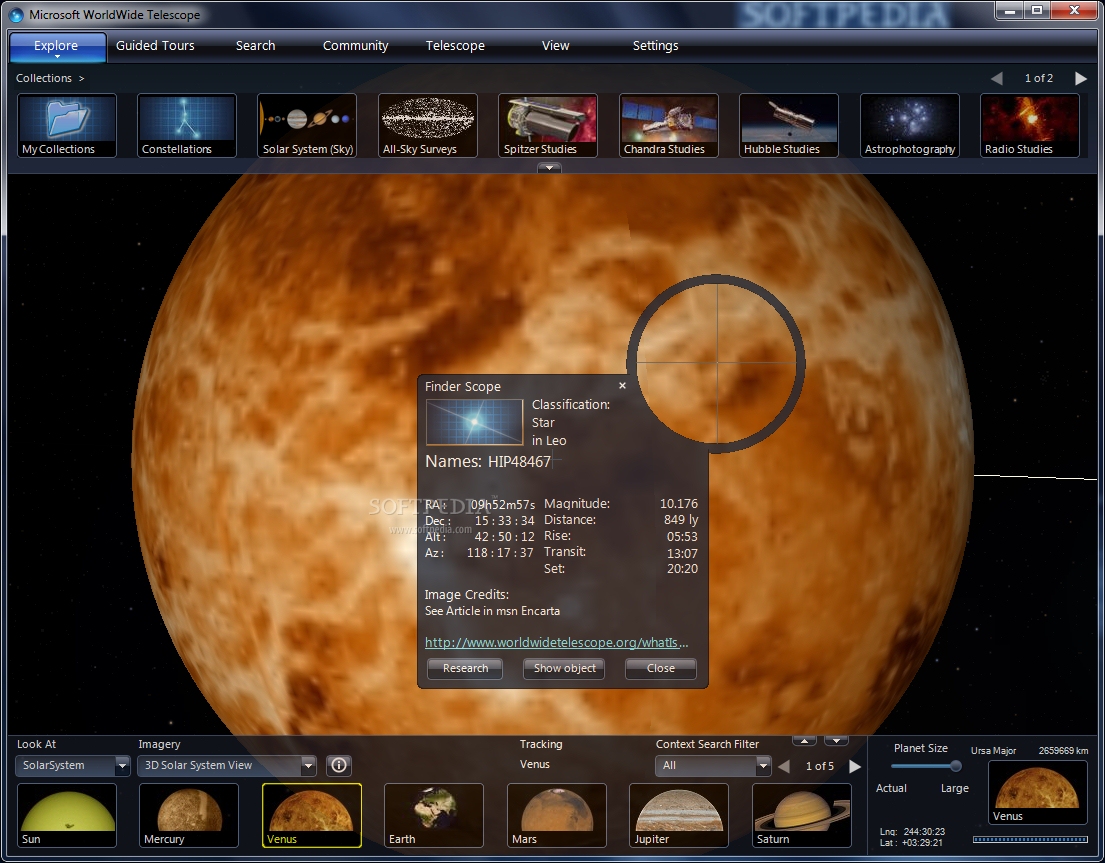Click the Distance value 849 ly
The height and width of the screenshot is (863, 1105).
(681, 520)
